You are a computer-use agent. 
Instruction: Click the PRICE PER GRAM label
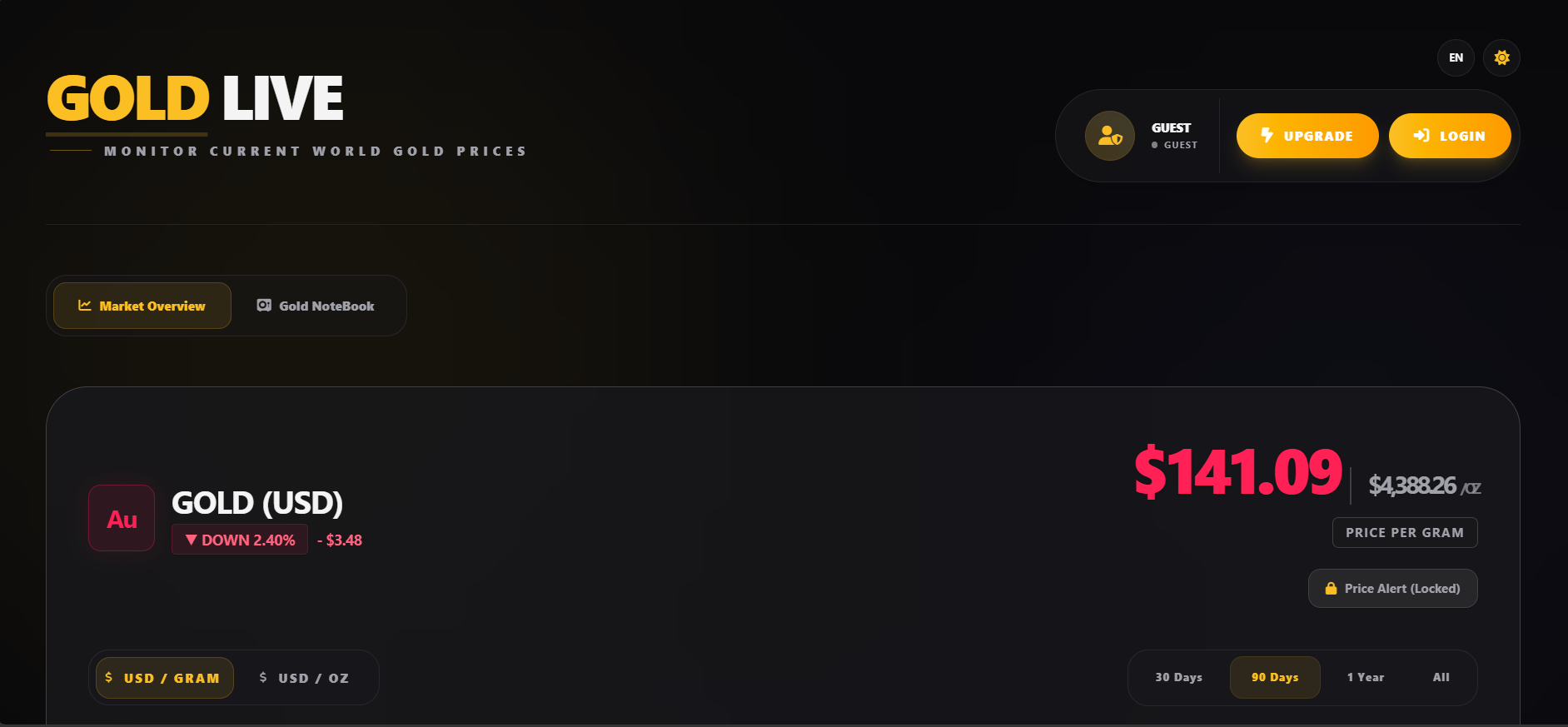[x=1405, y=533]
